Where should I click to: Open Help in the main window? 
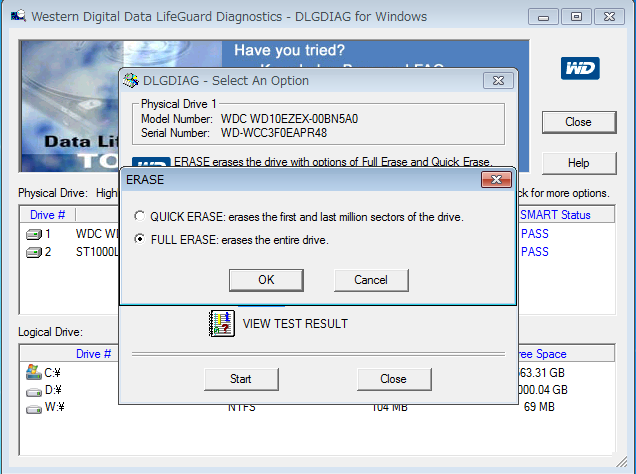tap(579, 163)
